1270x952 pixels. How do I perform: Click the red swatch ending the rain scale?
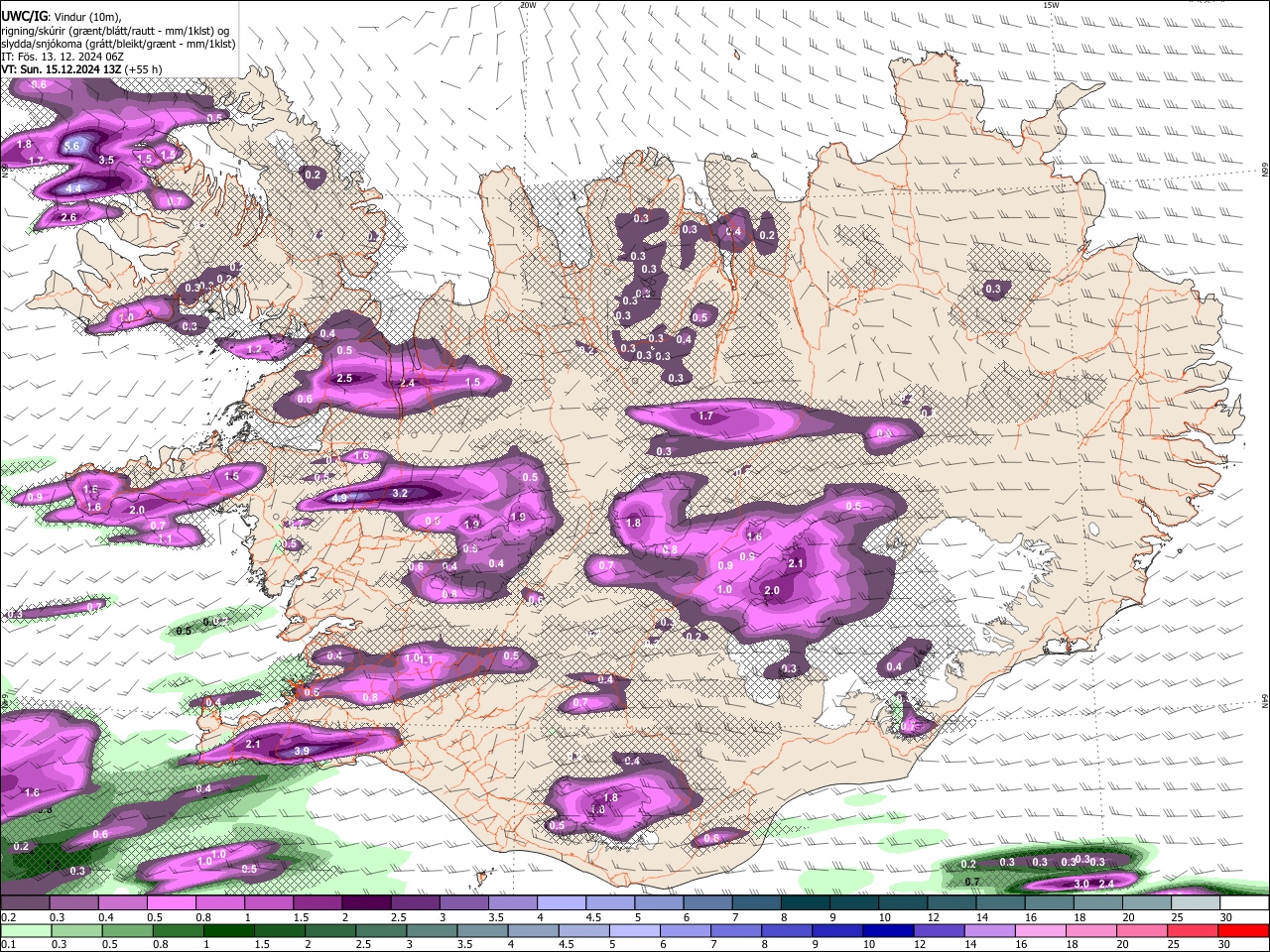1243,930
